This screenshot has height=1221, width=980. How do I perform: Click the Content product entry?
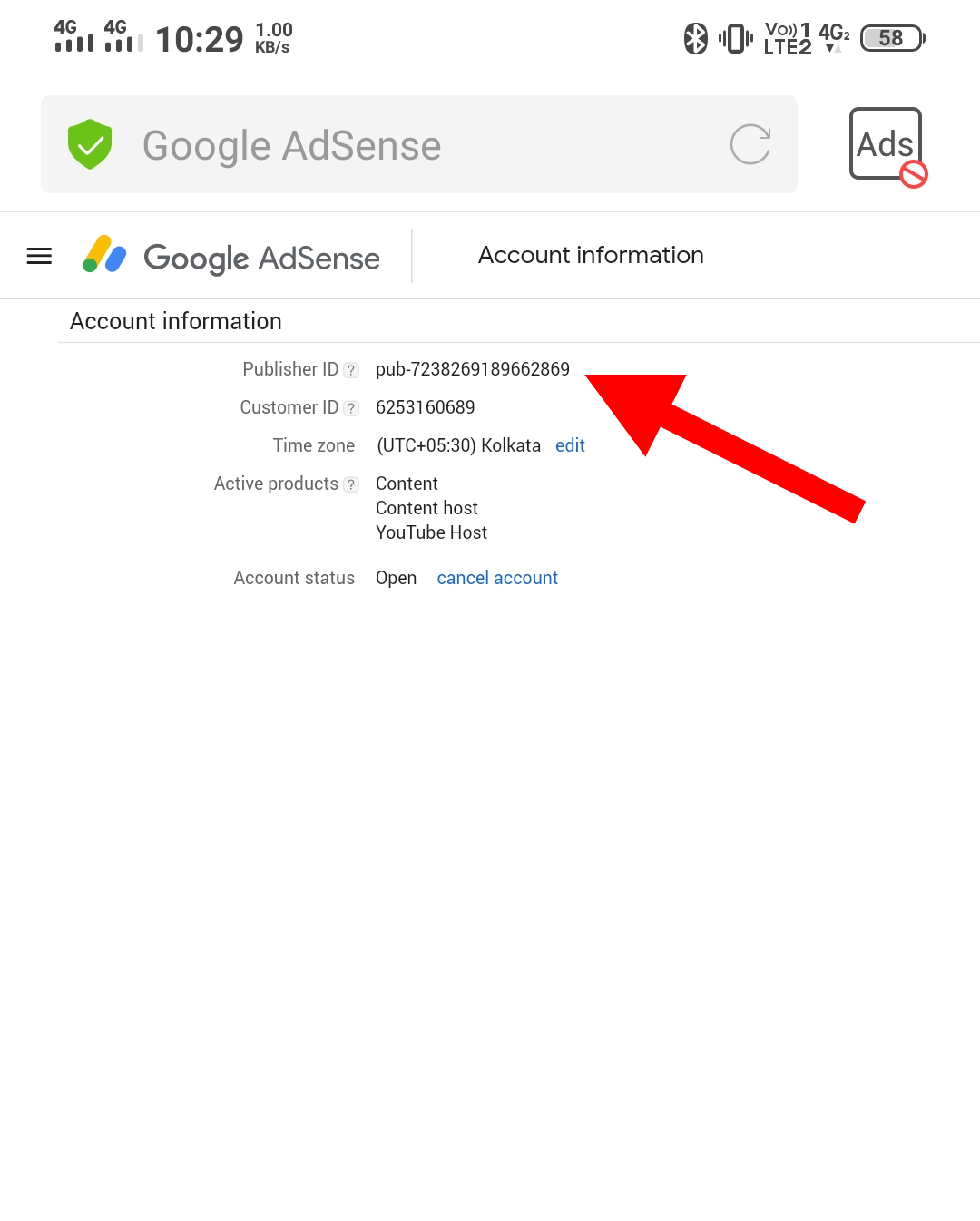pyautogui.click(x=407, y=484)
